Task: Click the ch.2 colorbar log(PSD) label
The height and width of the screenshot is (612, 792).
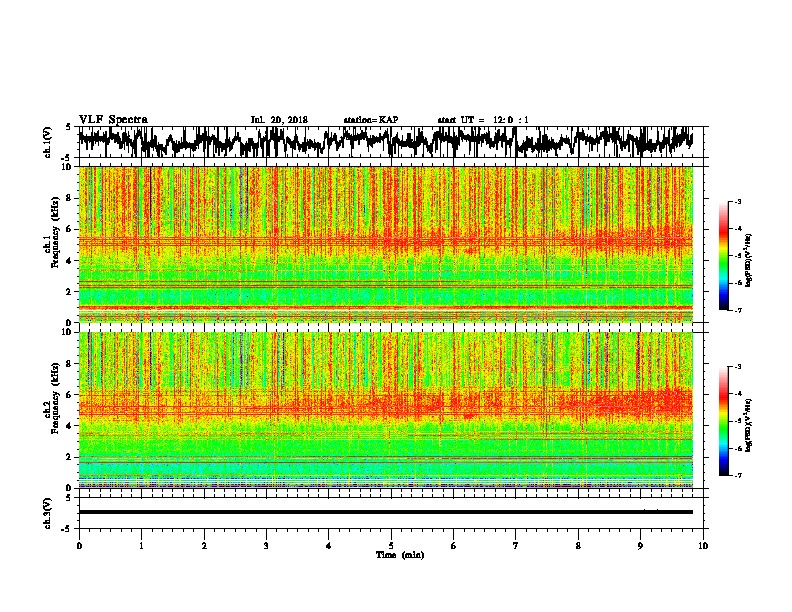Action: point(748,425)
